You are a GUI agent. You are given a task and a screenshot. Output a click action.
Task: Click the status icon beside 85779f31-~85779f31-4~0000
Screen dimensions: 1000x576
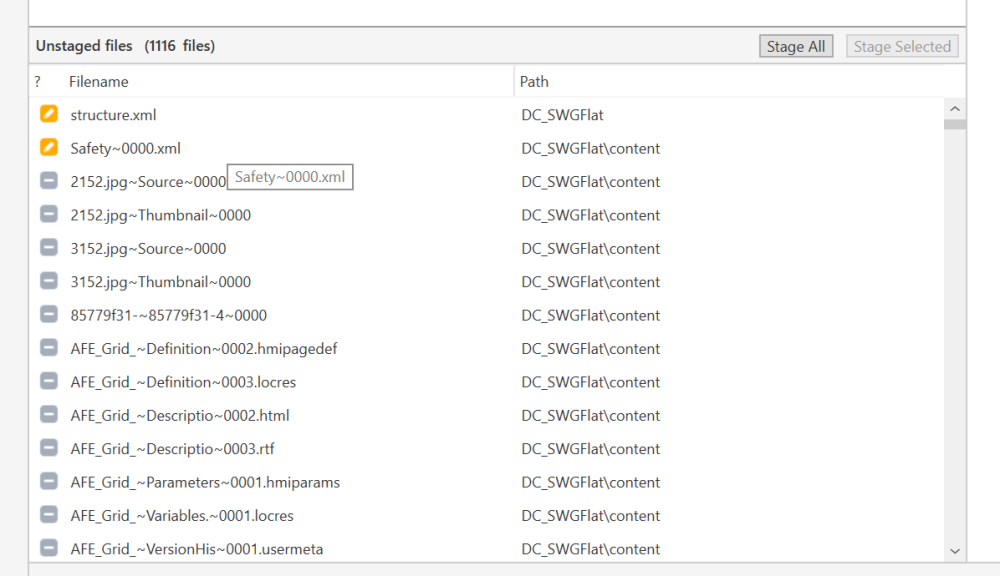(49, 315)
